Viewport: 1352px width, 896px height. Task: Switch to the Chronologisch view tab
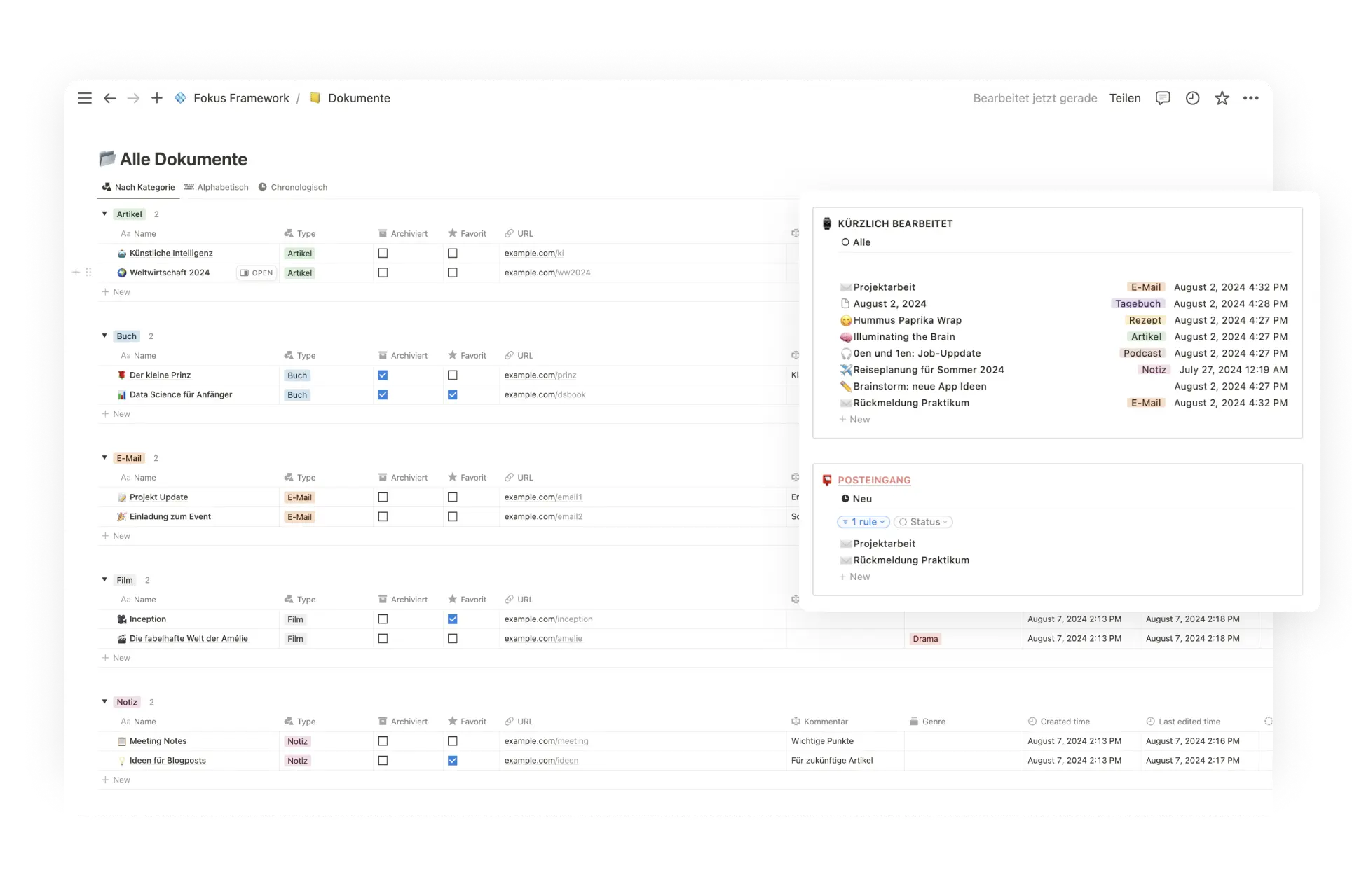pyautogui.click(x=293, y=187)
